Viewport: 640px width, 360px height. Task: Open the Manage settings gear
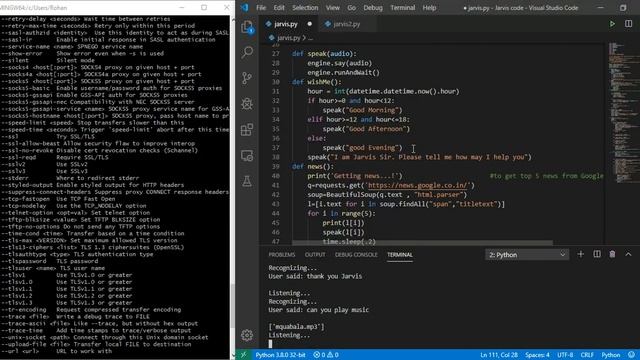point(247,335)
